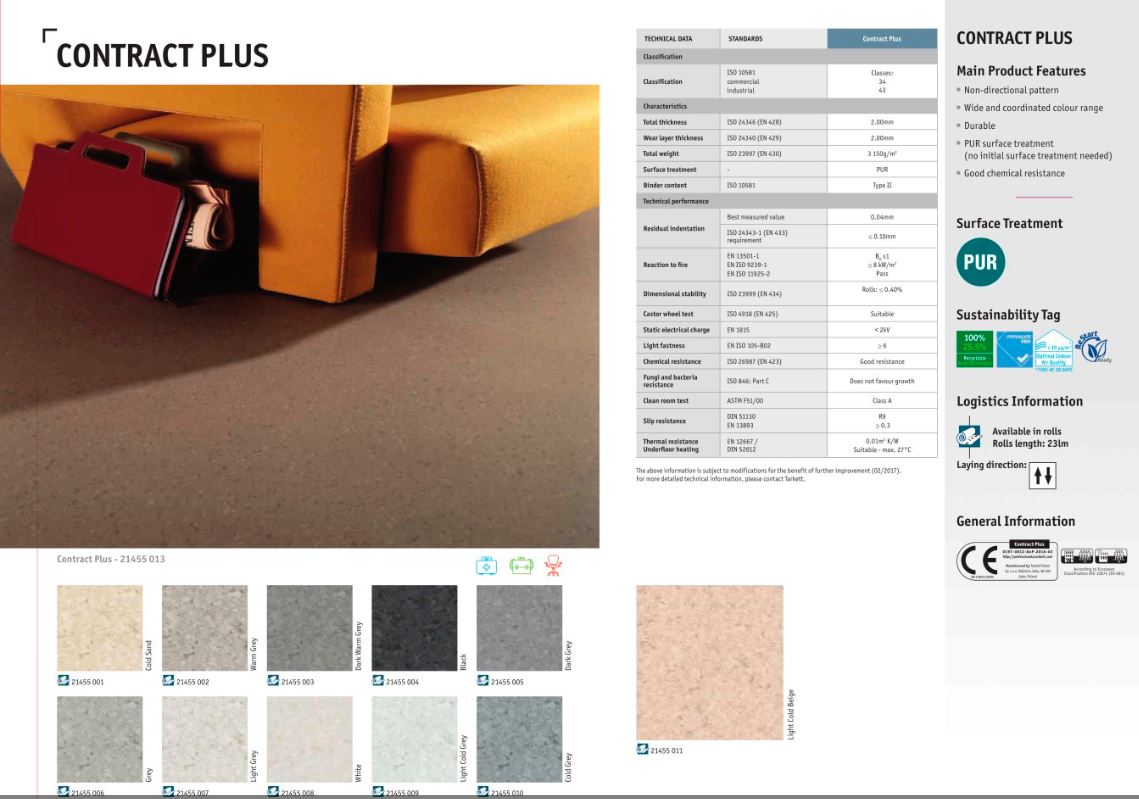
Task: Choose the Light Cold Grey swatch
Action: click(415, 739)
